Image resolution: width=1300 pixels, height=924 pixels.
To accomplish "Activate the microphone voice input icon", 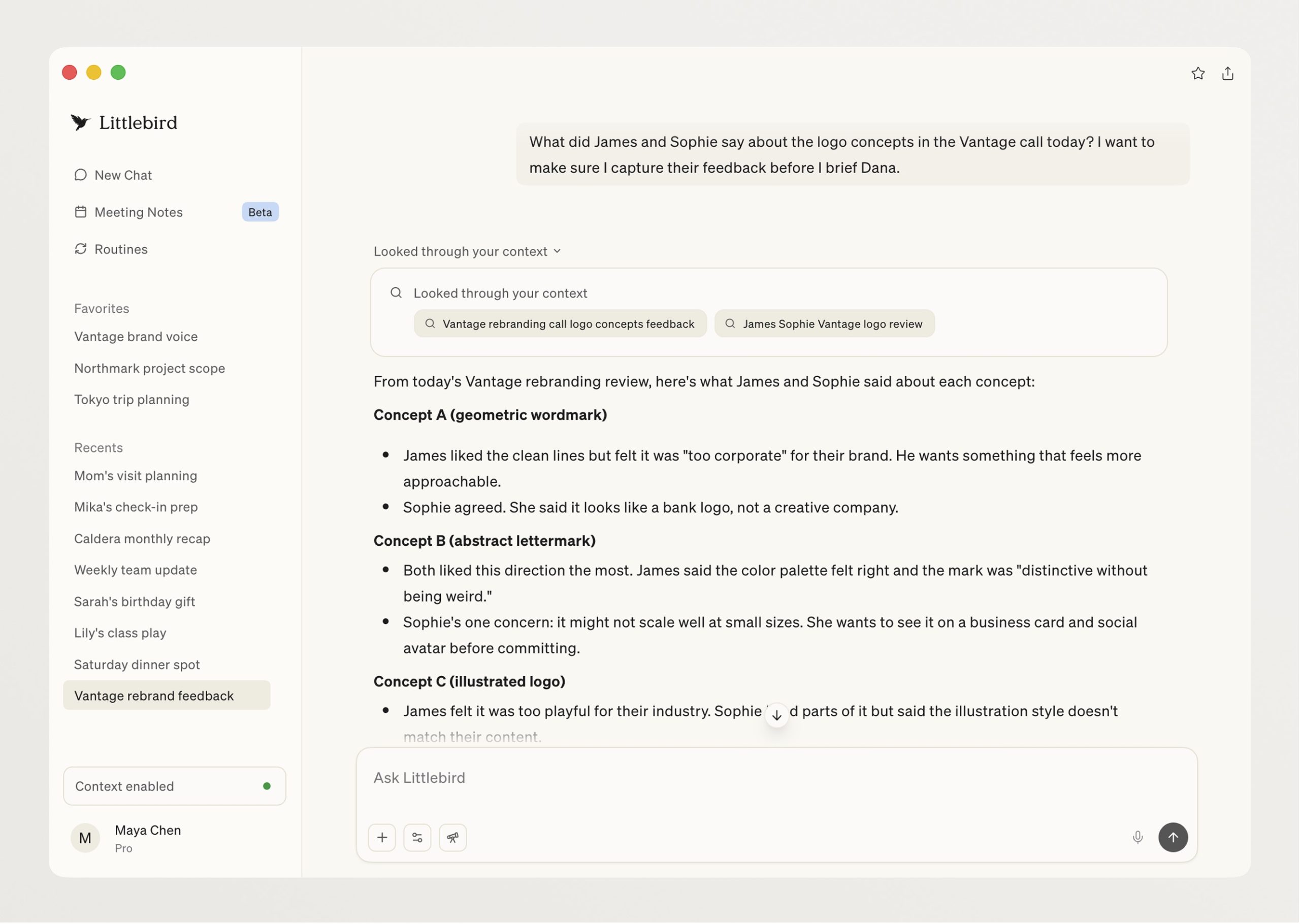I will (x=1138, y=838).
